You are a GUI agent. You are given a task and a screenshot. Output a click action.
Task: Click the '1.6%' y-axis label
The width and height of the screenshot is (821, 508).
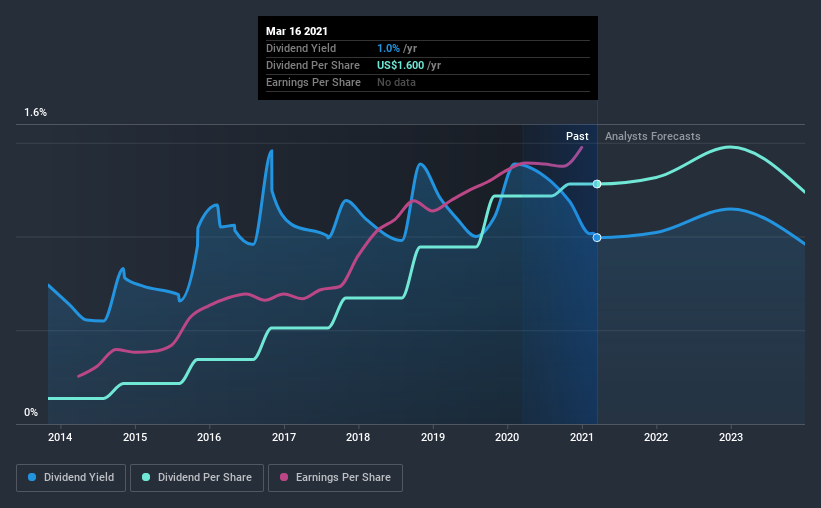36,113
